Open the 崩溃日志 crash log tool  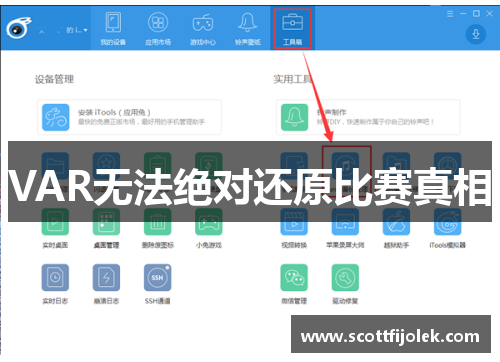[x=106, y=284]
